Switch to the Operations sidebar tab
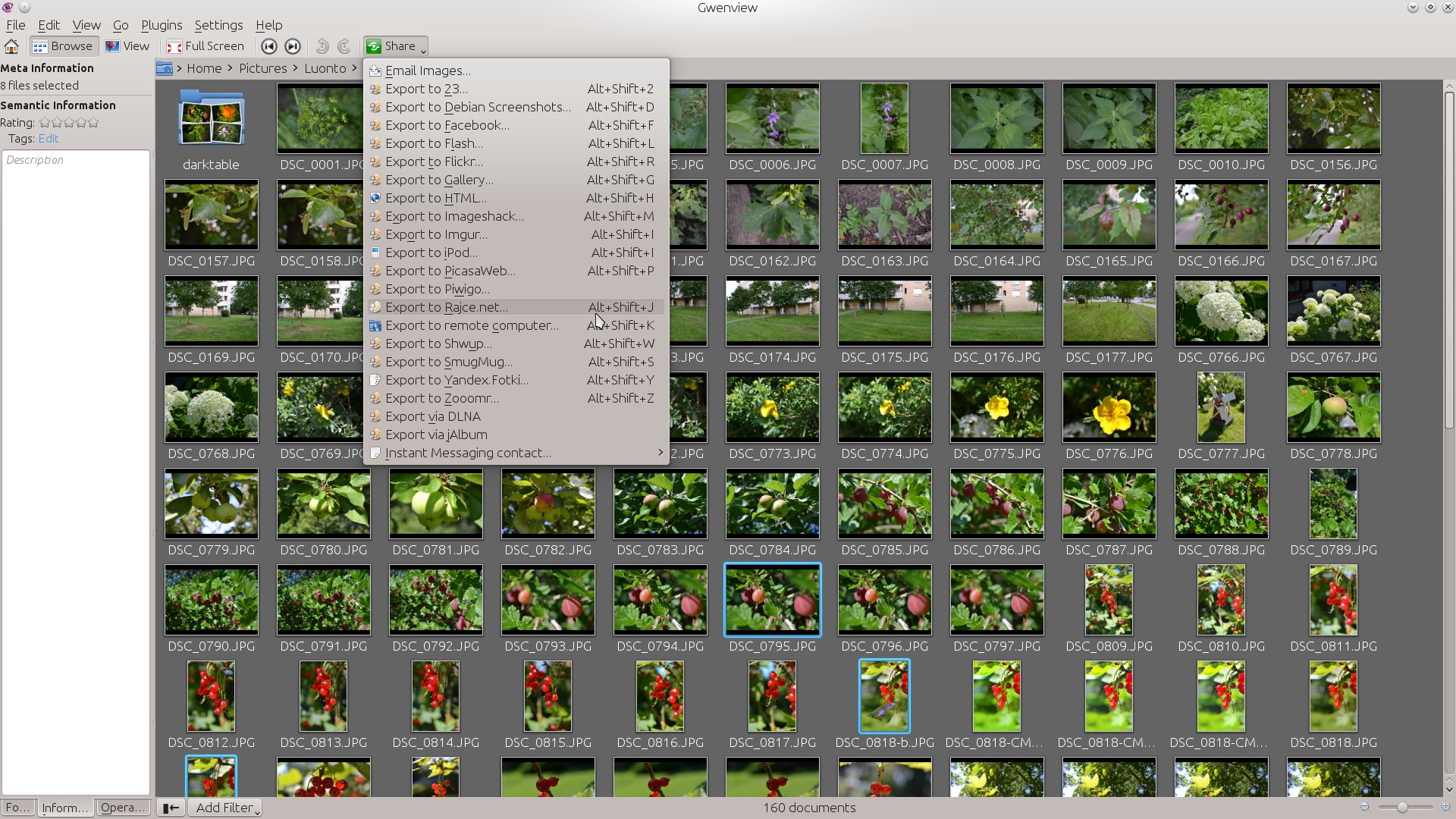Viewport: 1456px width, 819px height. [x=123, y=808]
